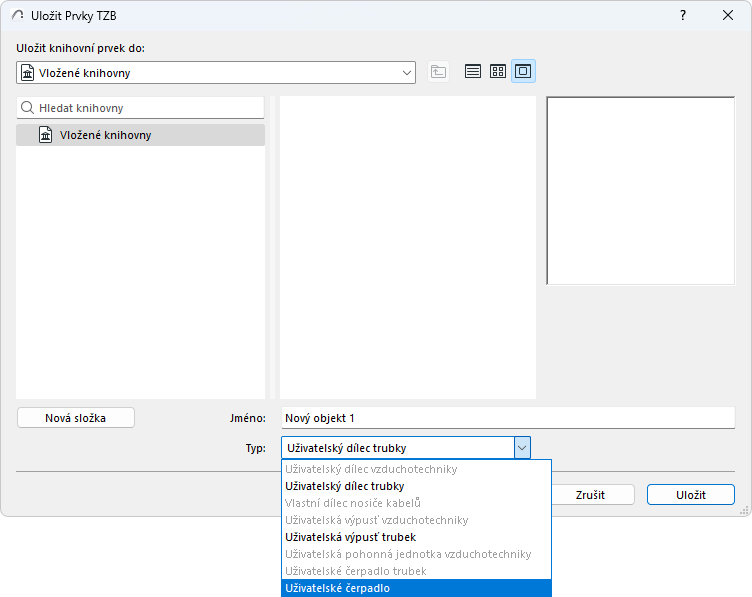Choose Uživatelský dílec trubky from list
The width and height of the screenshot is (752, 597).
point(416,486)
